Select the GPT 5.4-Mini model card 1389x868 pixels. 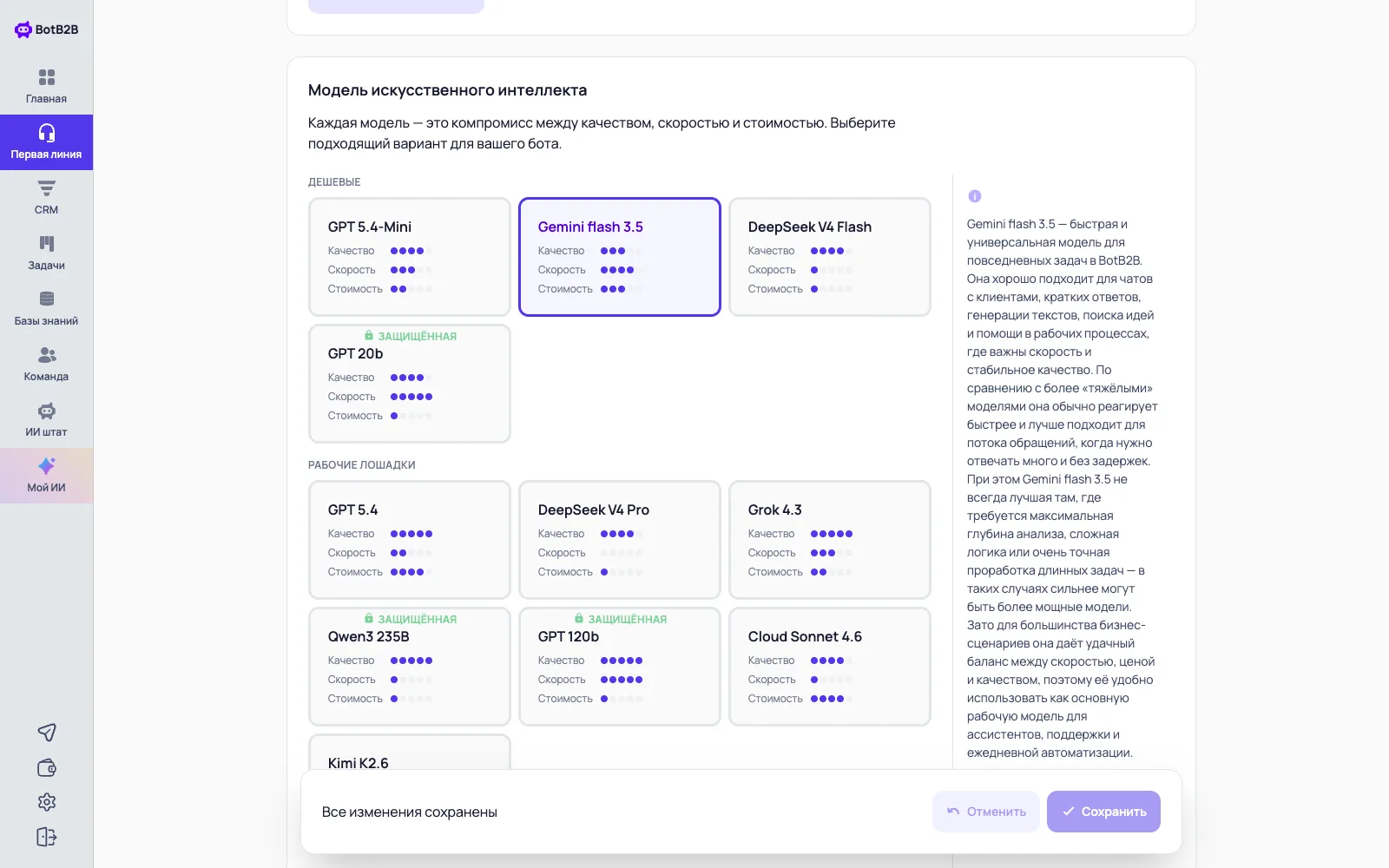click(x=410, y=257)
